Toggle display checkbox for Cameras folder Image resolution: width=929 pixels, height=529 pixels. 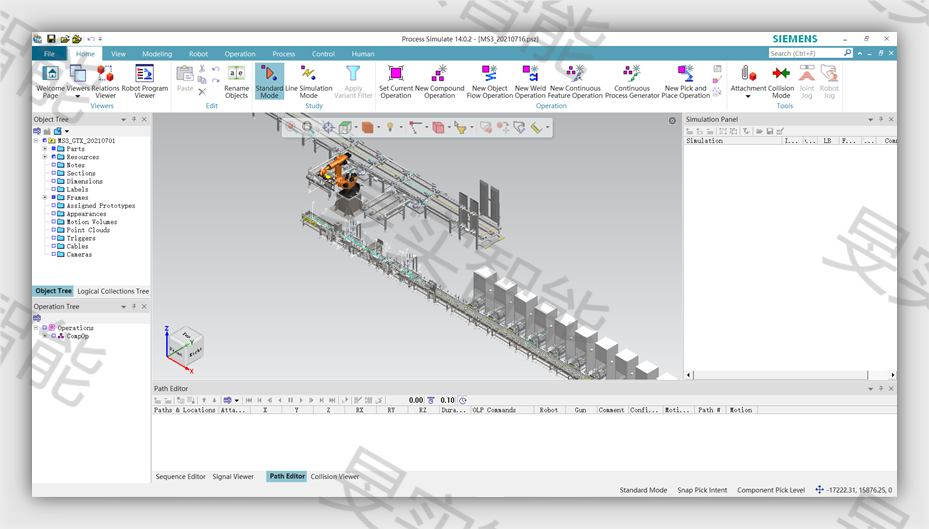(x=52, y=254)
